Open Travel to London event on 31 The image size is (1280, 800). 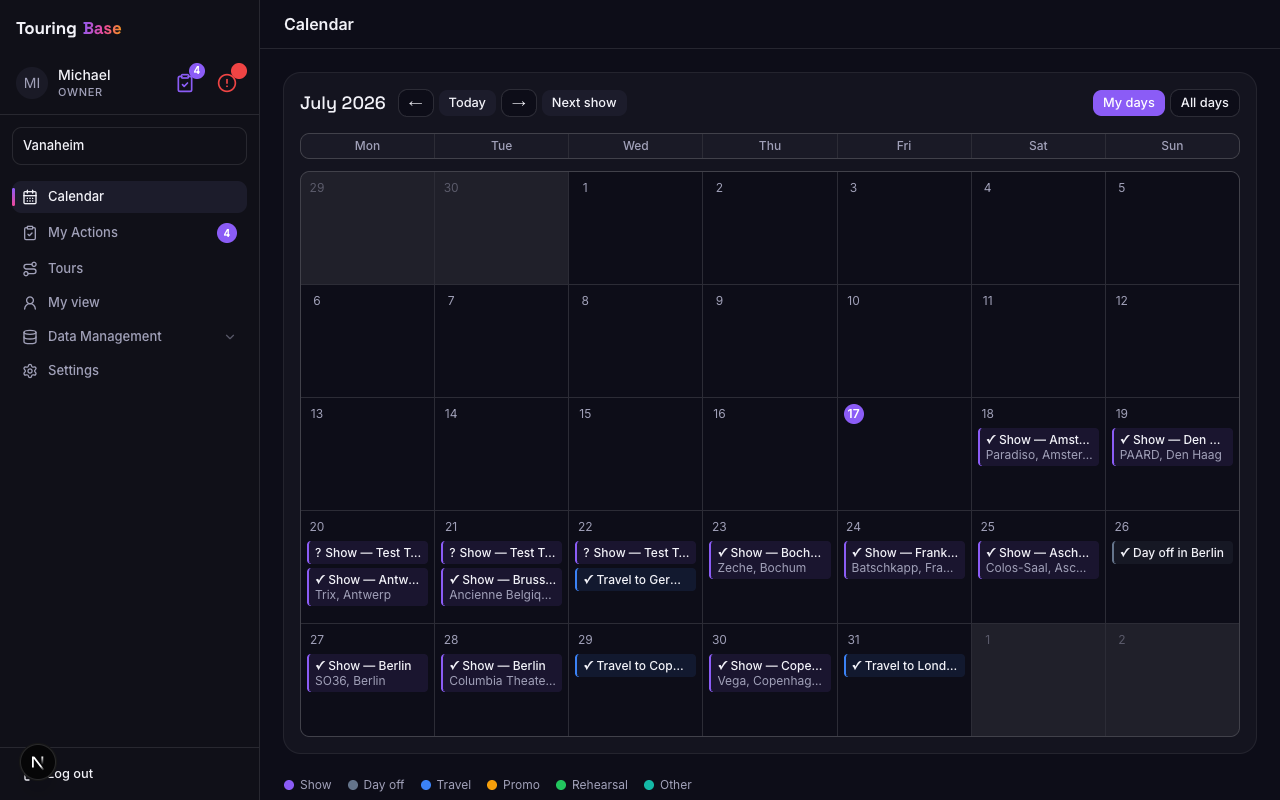point(904,666)
